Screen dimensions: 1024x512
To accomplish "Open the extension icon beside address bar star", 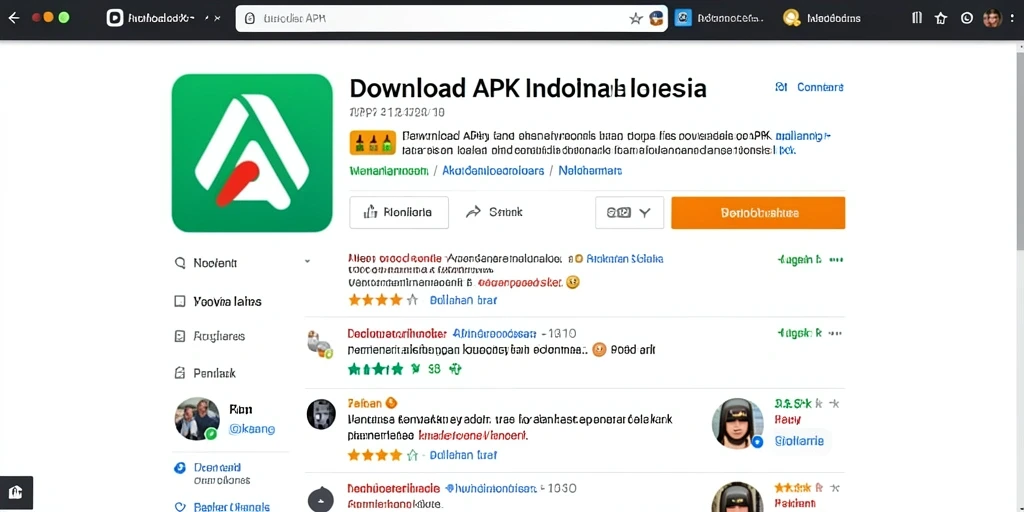I will tap(656, 19).
